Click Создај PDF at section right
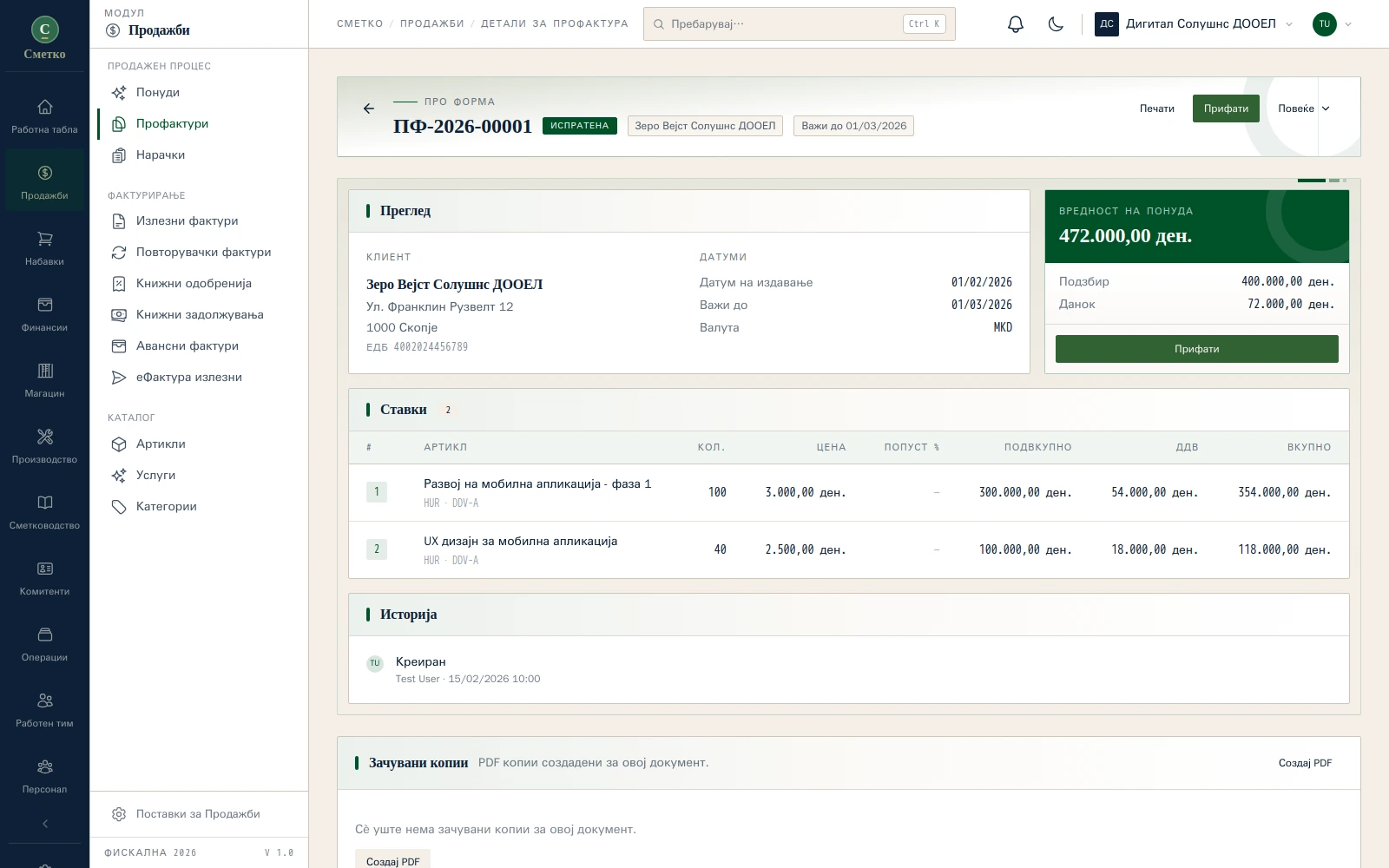This screenshot has height=868, width=1389. point(1305,763)
